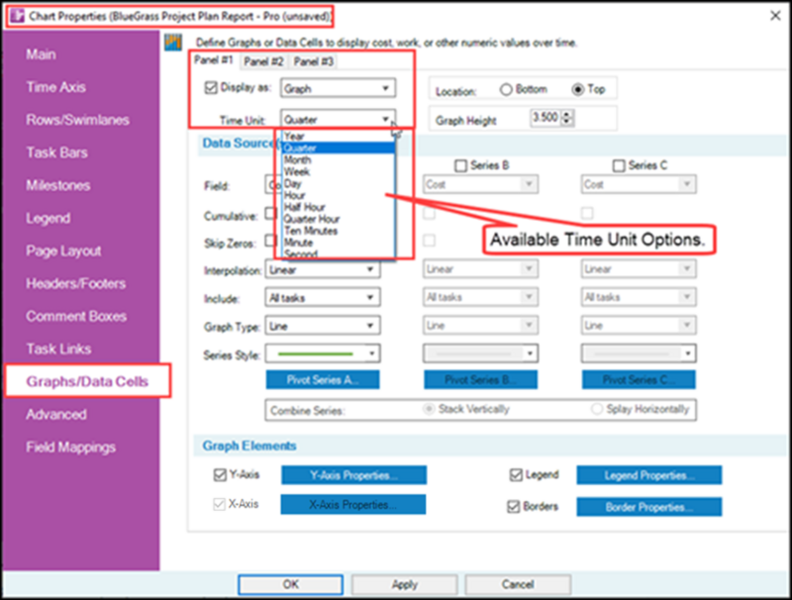Click the graph icon beside the description text
Viewport: 792px width, 600px height.
[x=173, y=42]
